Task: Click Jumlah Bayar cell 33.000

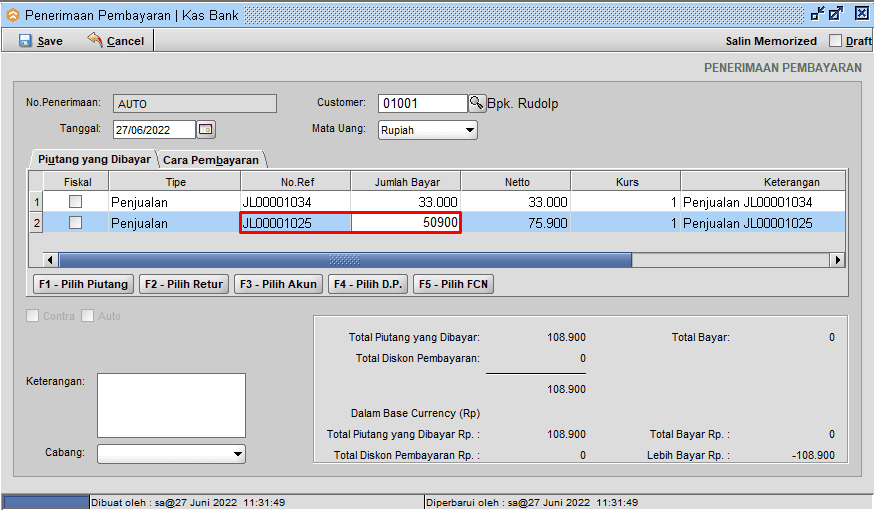Action: pos(406,202)
